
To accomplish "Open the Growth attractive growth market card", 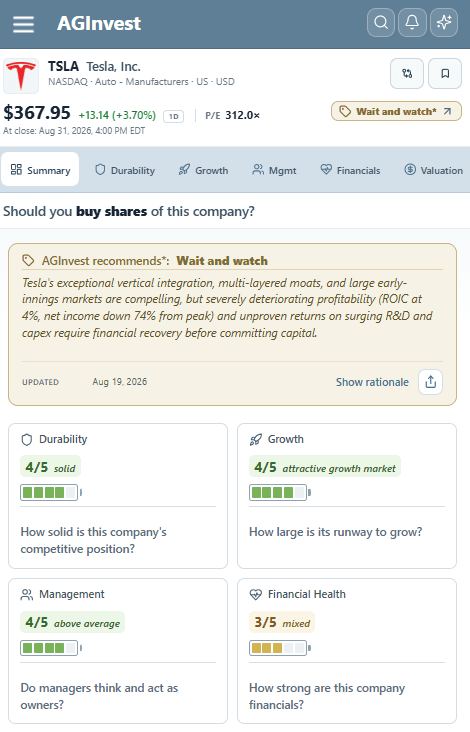I will point(347,496).
